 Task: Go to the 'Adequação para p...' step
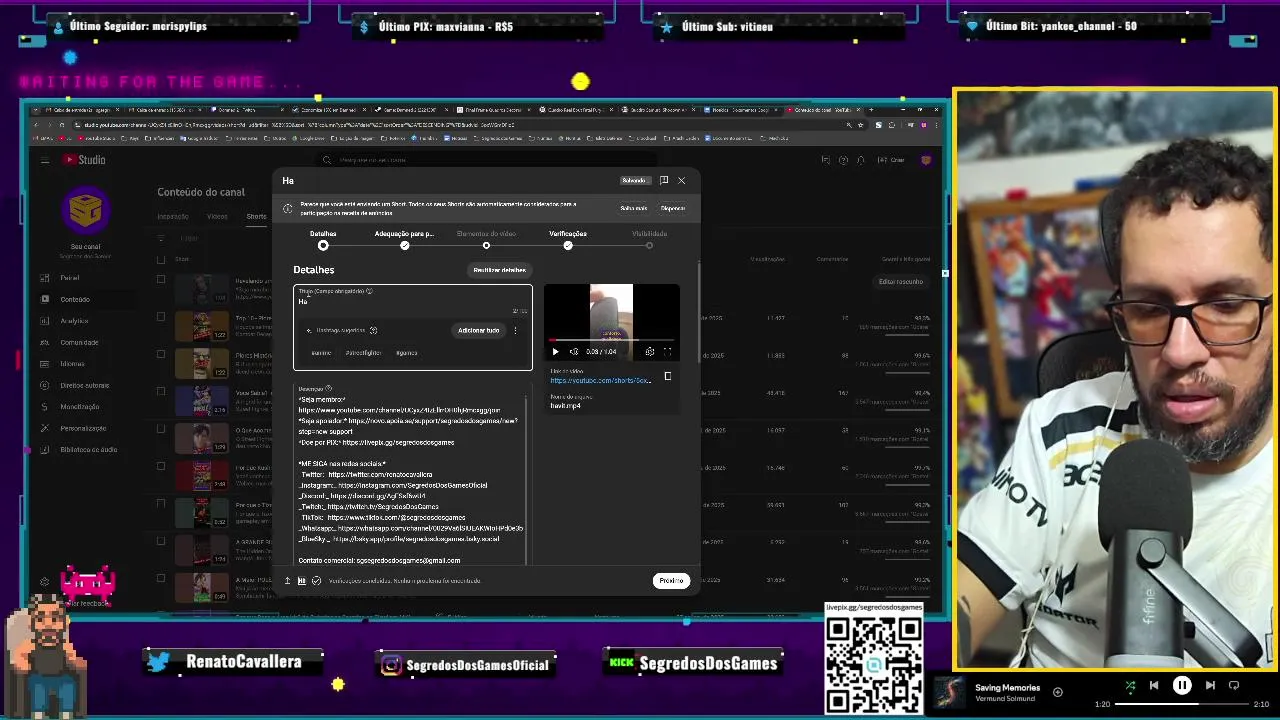pyautogui.click(x=404, y=239)
